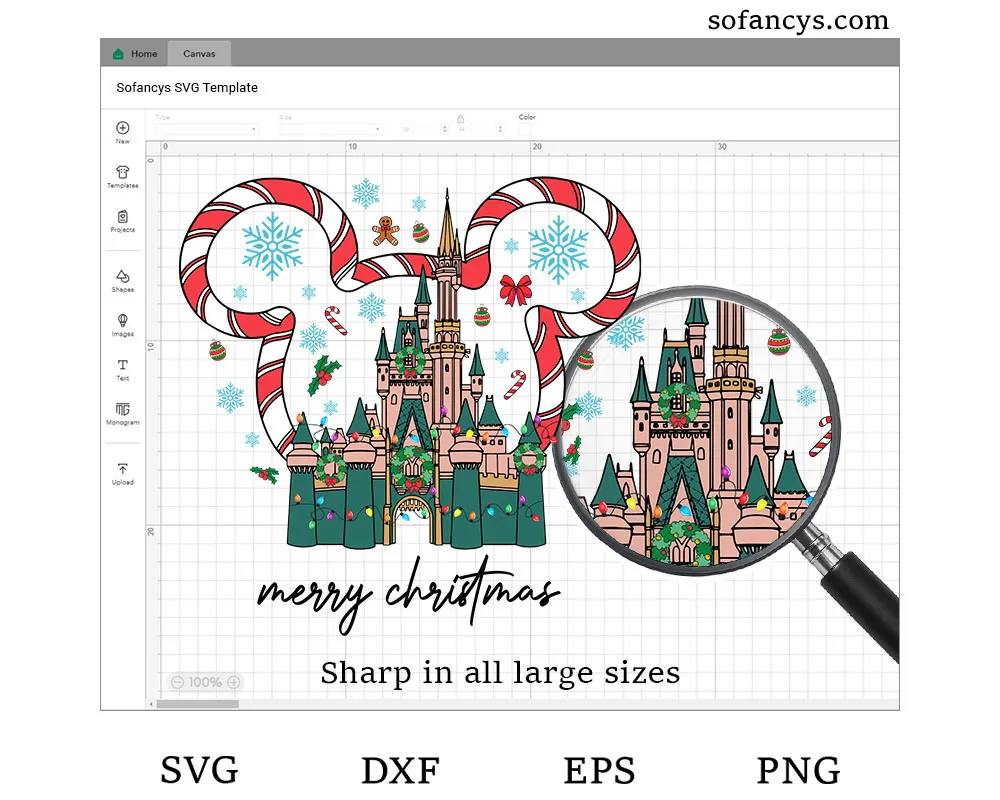The image size is (1000, 800).
Task: Expand the Size dropdown
Action: pos(330,129)
